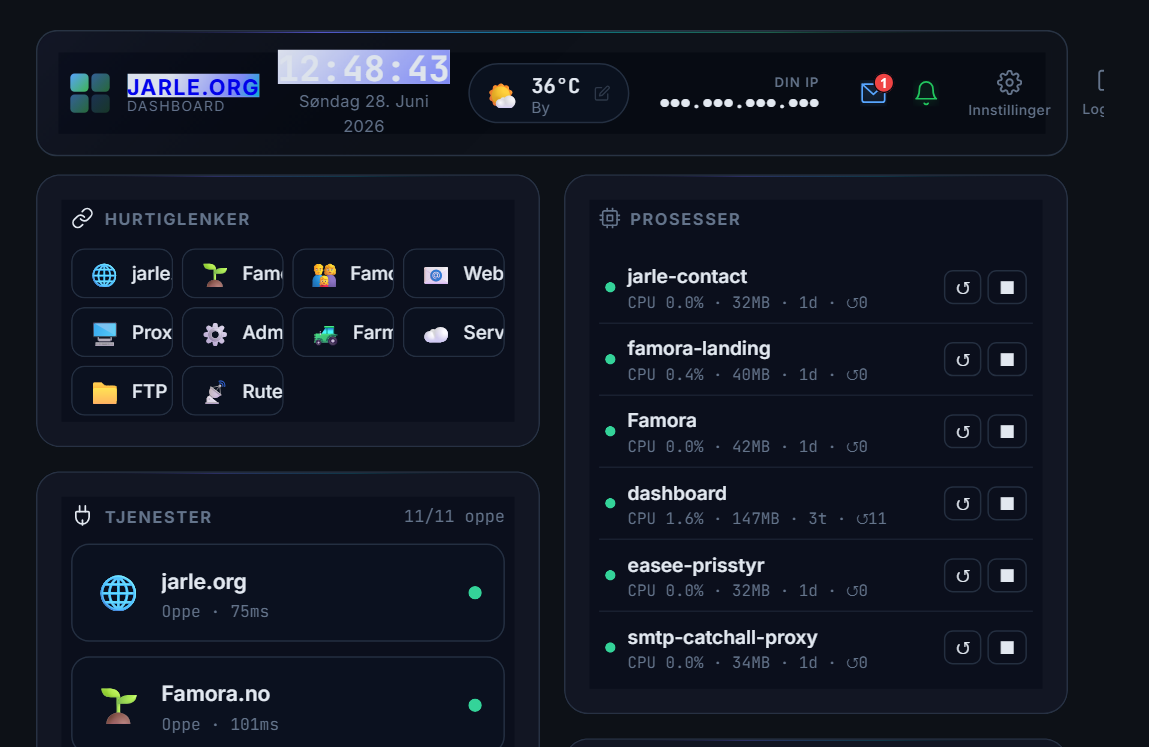Click the Oppe · 101ms status text

tap(220, 724)
